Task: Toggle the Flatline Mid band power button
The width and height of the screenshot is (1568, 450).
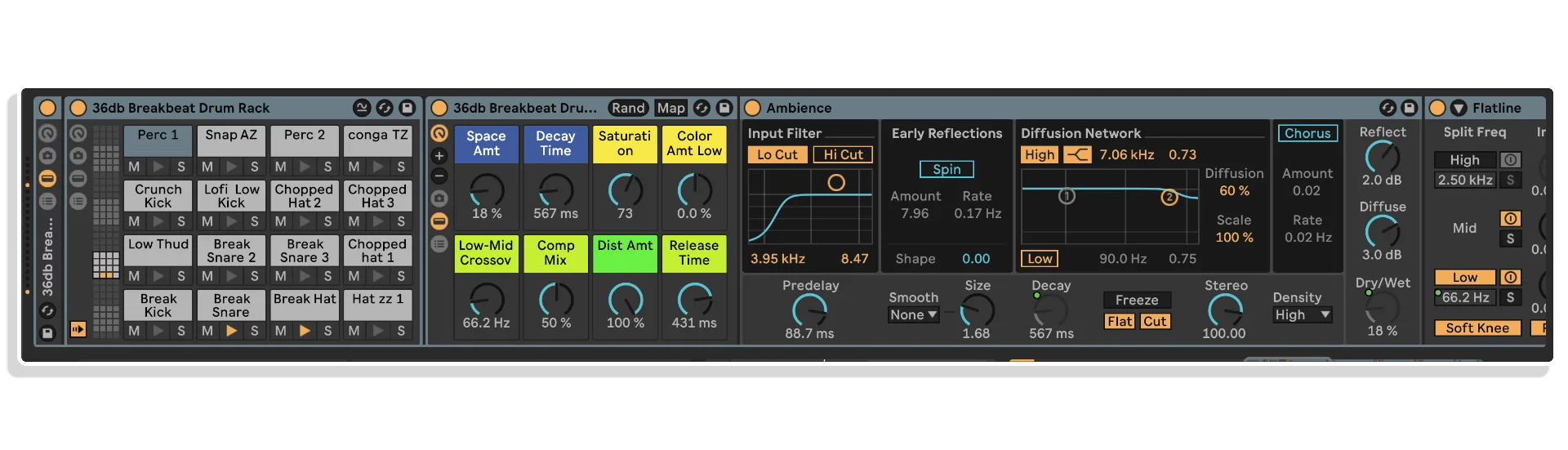Action: [1511, 218]
